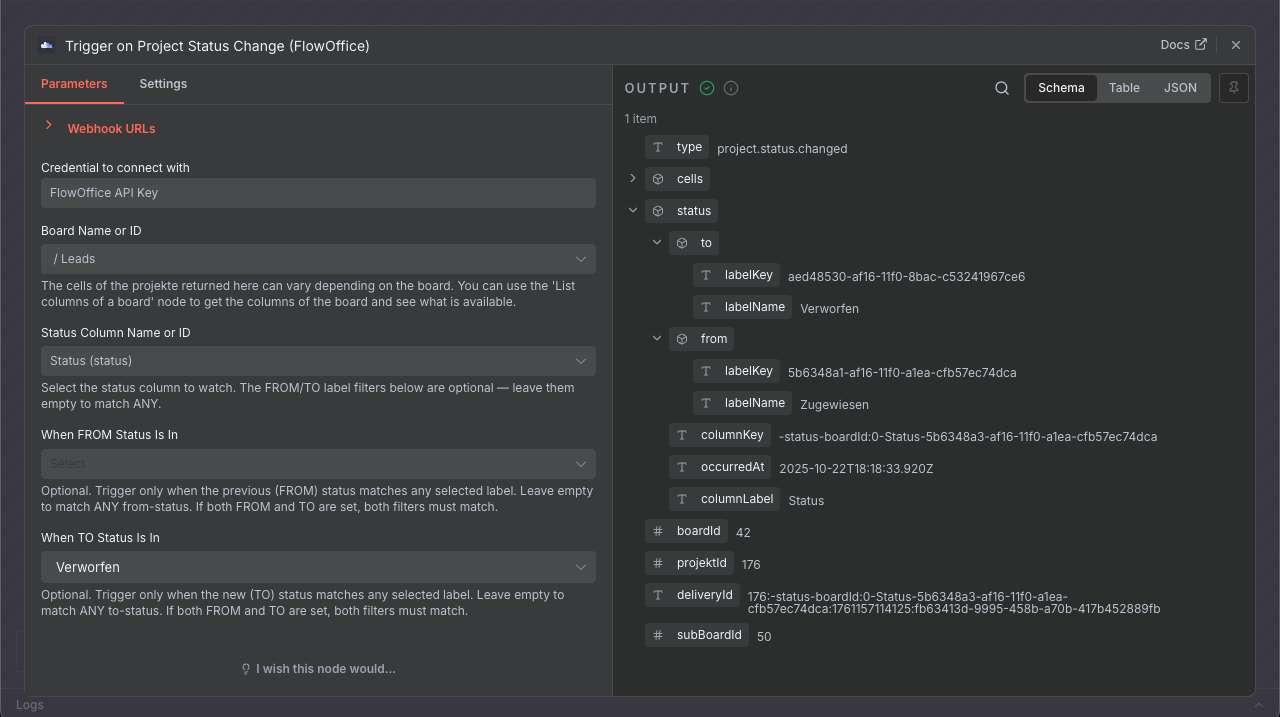Viewport: 1280px width, 717px height.
Task: Select the Schema output view
Action: (x=1061, y=88)
